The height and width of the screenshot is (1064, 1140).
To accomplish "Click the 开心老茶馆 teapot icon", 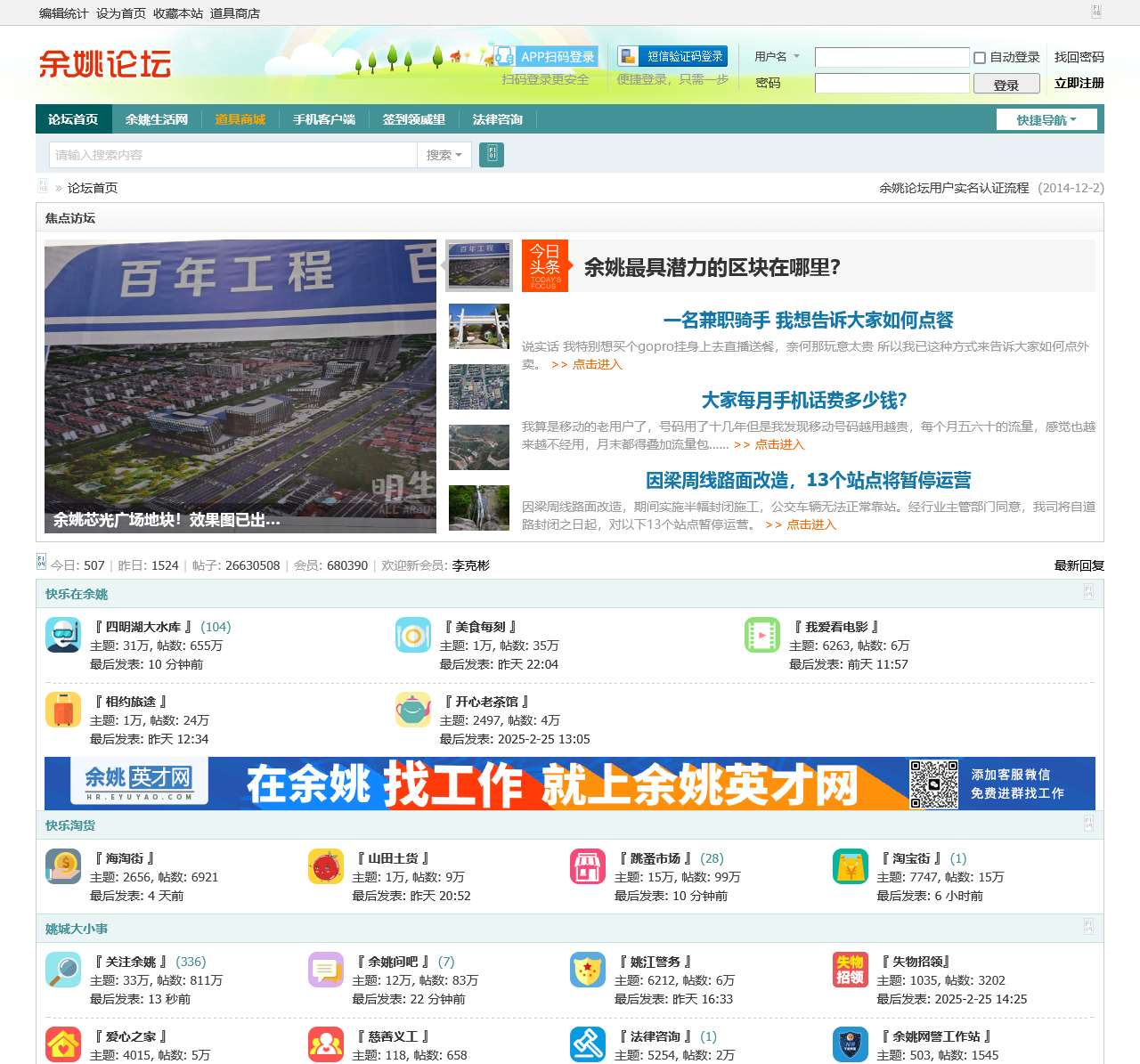I will (x=413, y=710).
